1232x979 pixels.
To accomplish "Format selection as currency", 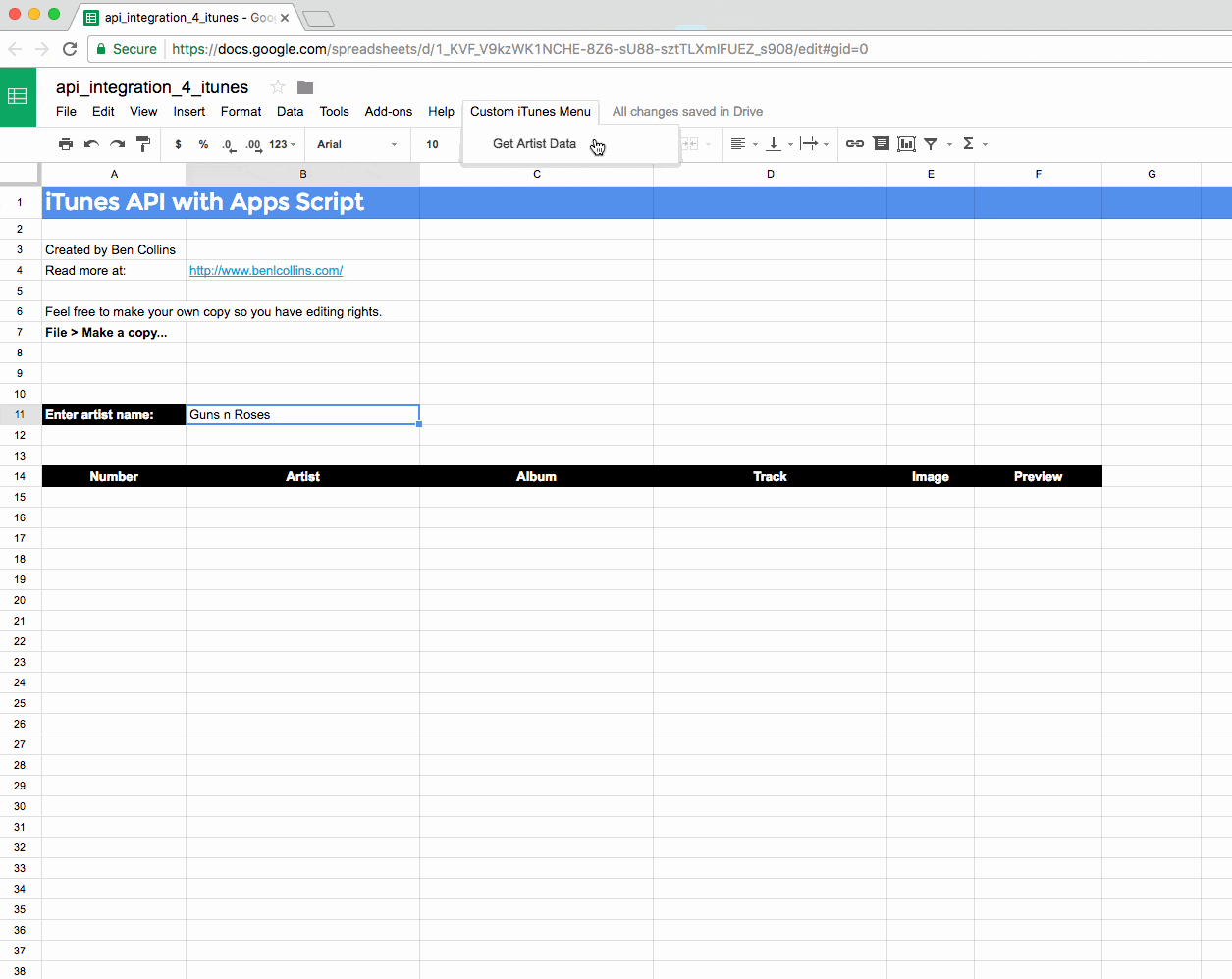I will [x=177, y=143].
